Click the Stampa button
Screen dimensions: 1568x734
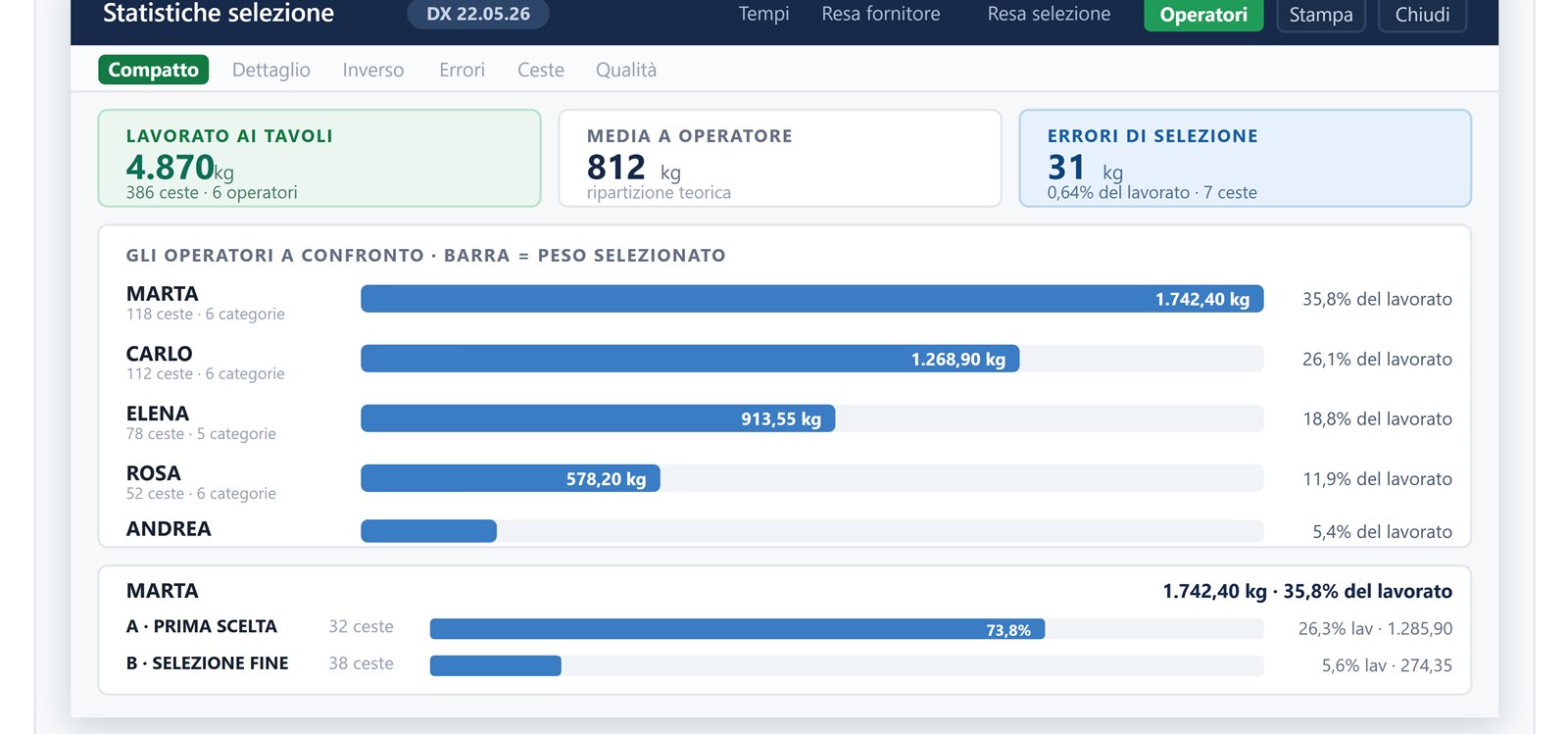pos(1321,15)
